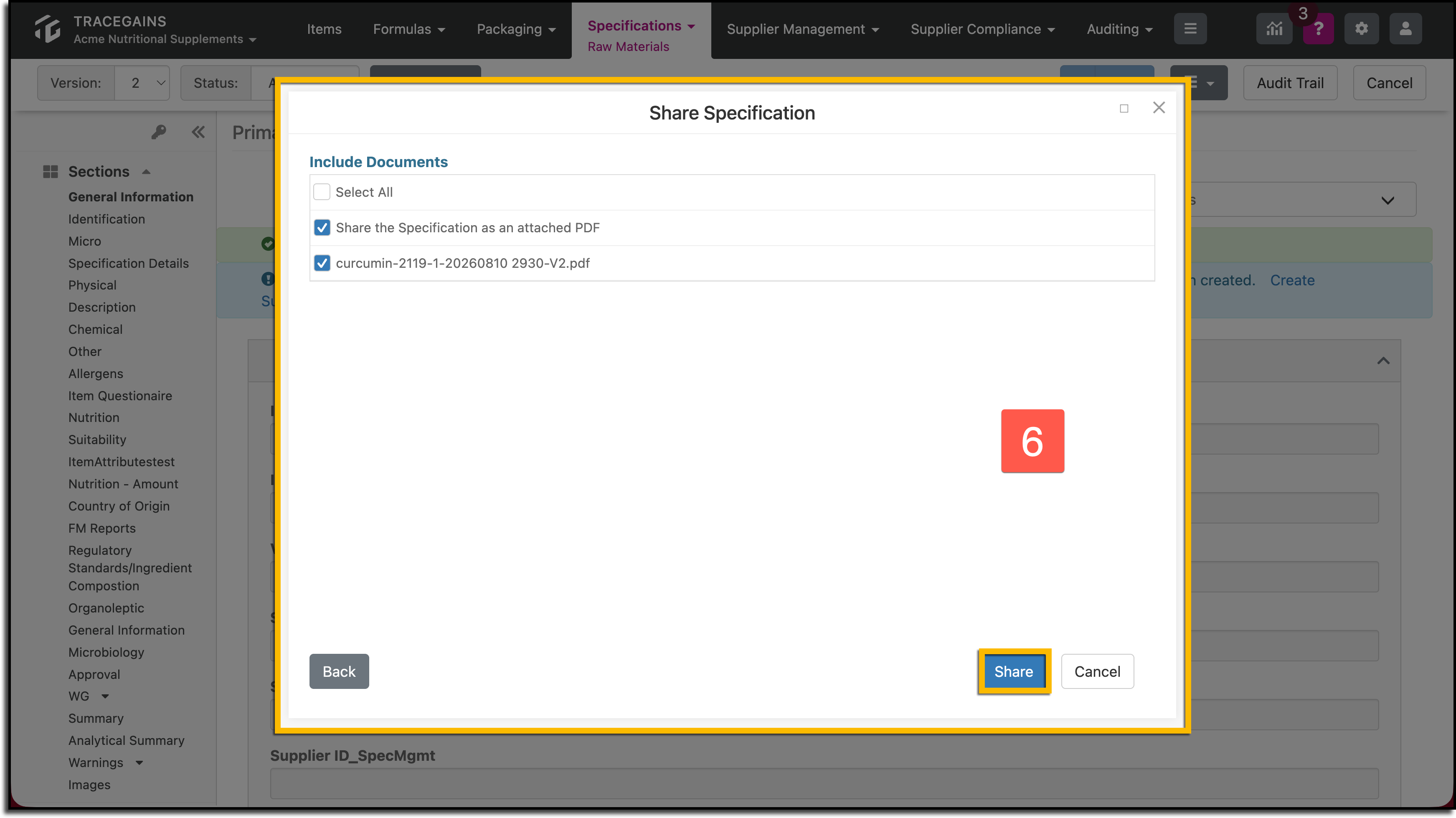Click Cancel in the Share dialog
The image size is (1456, 818).
pos(1097,672)
